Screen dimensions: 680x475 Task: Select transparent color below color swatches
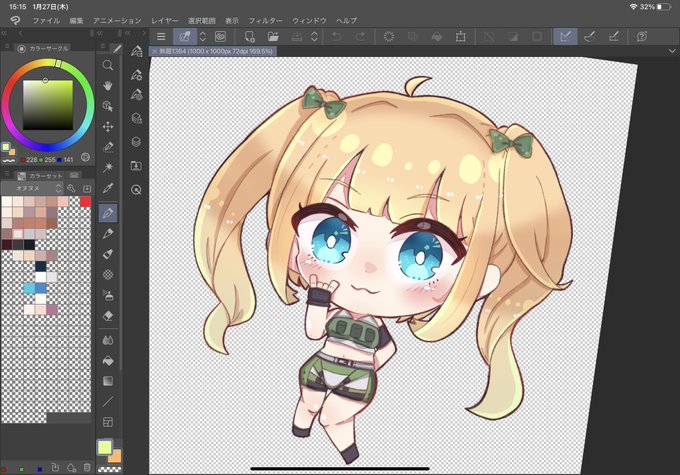pyautogui.click(x=110, y=469)
